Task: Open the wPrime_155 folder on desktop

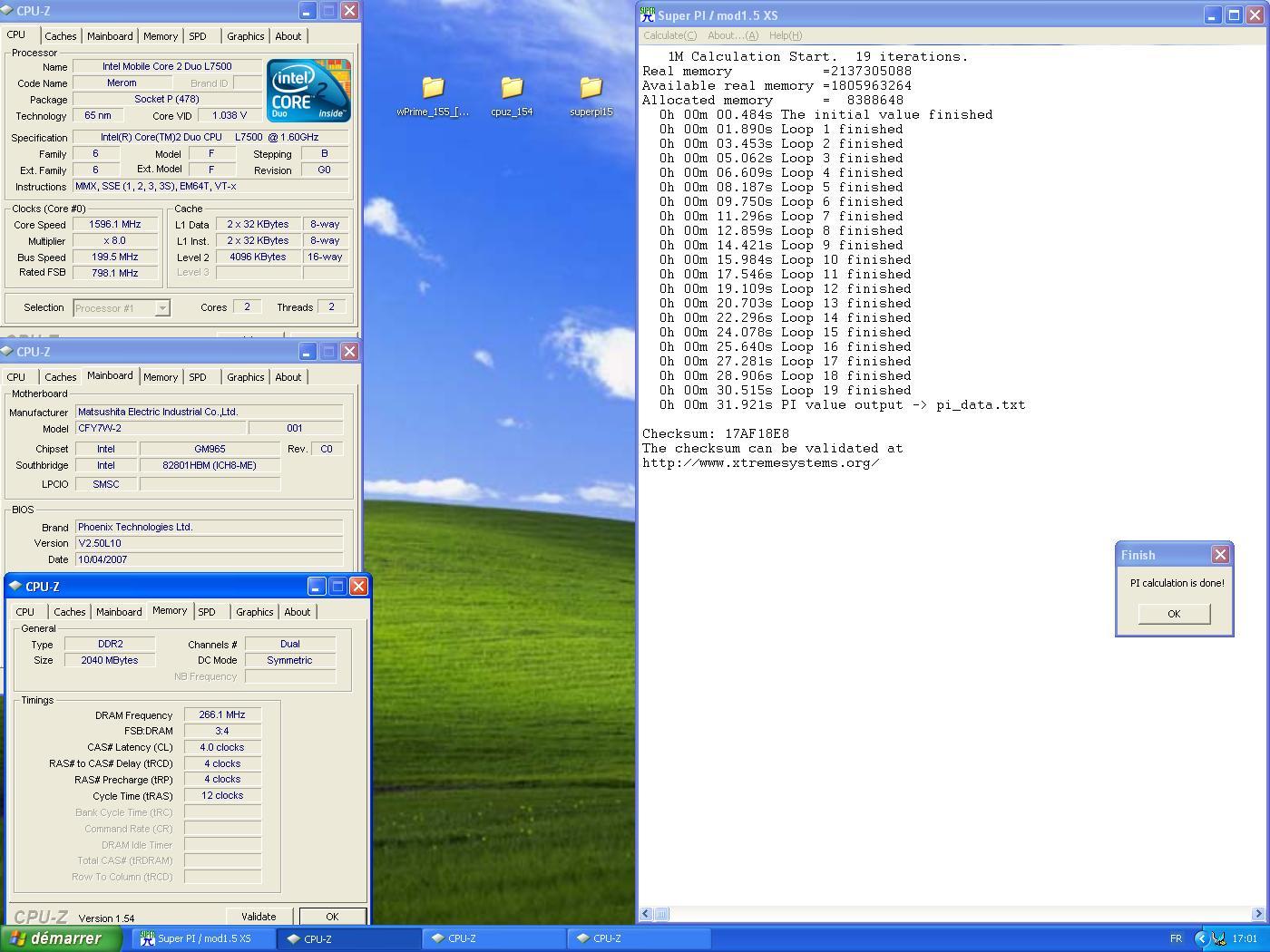Action: coord(433,96)
